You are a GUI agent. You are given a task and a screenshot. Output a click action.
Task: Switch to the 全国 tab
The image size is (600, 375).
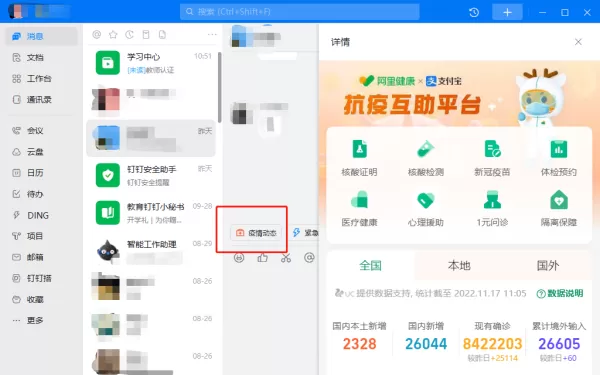tap(370, 266)
